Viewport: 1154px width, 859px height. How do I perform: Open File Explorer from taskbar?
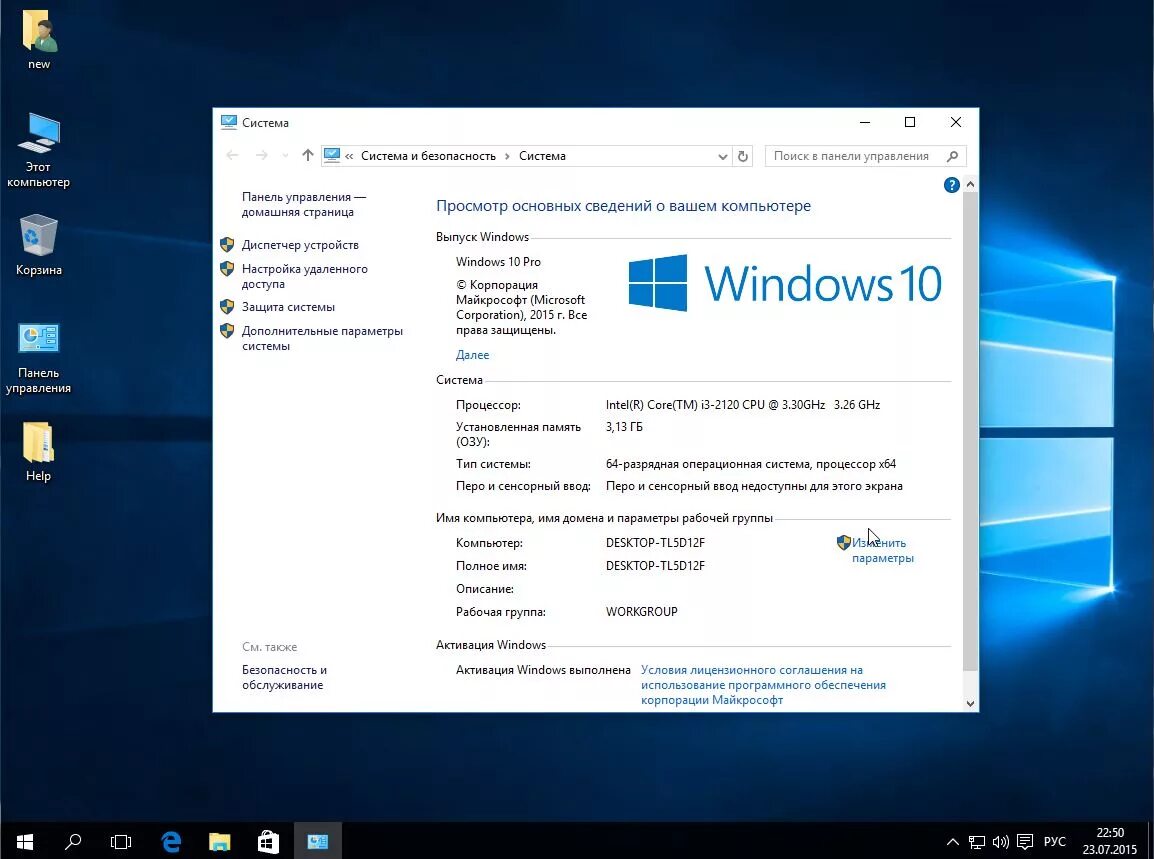pyautogui.click(x=219, y=841)
